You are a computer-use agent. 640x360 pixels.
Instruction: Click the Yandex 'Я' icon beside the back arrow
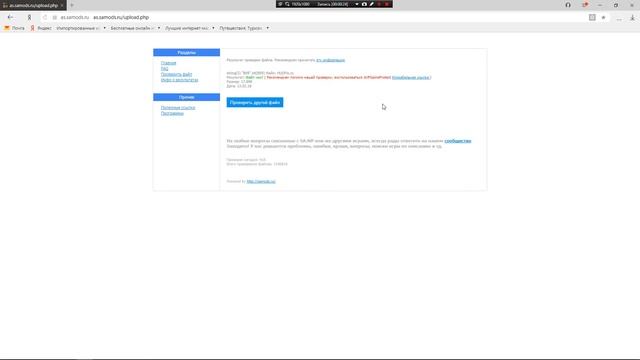click(x=29, y=18)
